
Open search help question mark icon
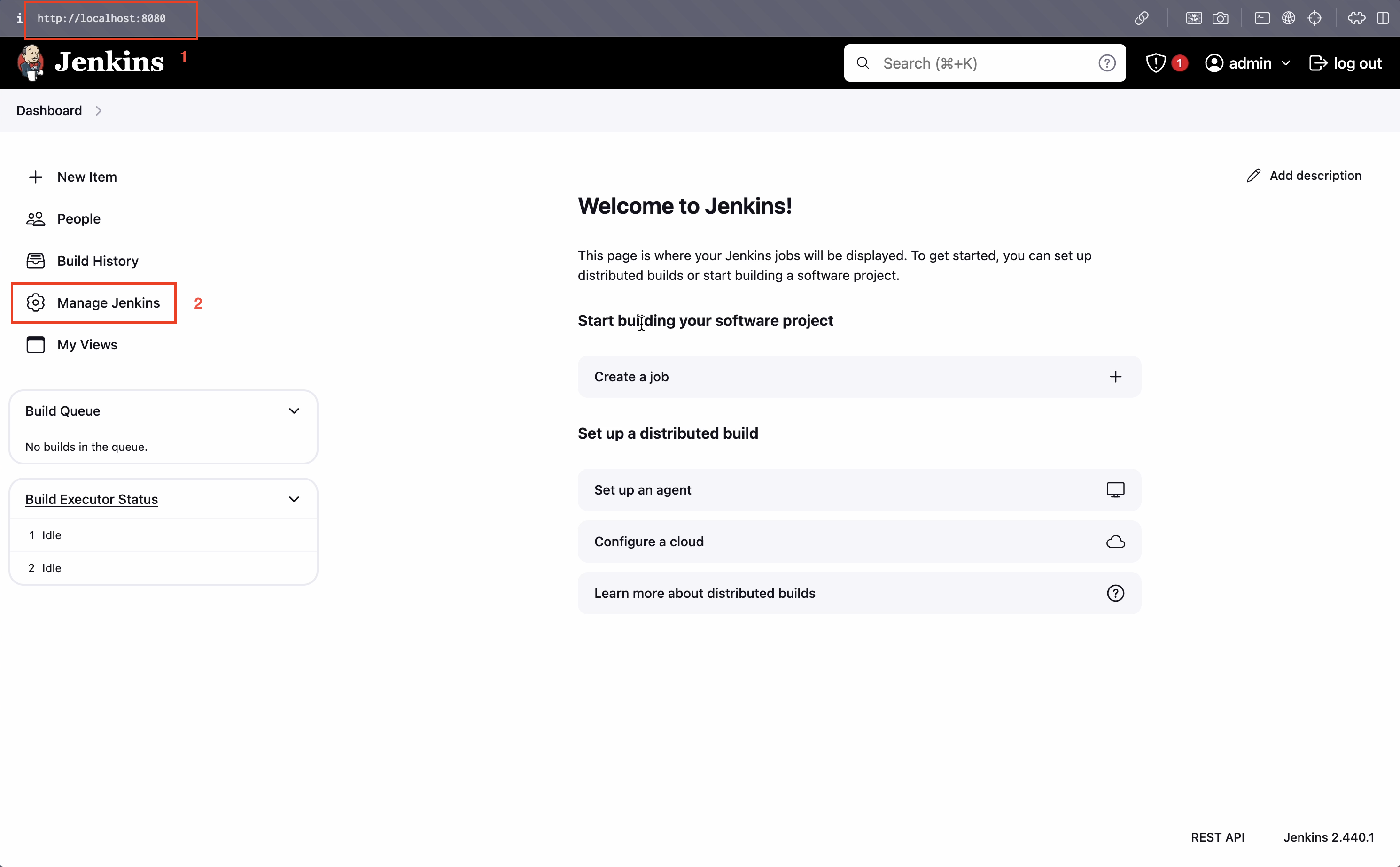[1106, 63]
